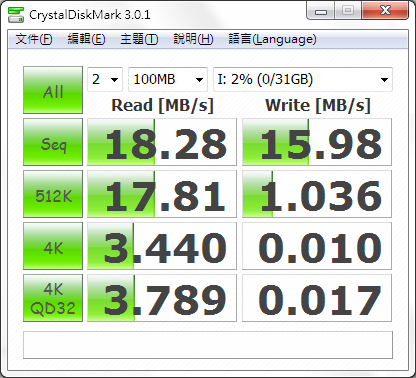Click the 4K write result 0.010

pos(317,246)
